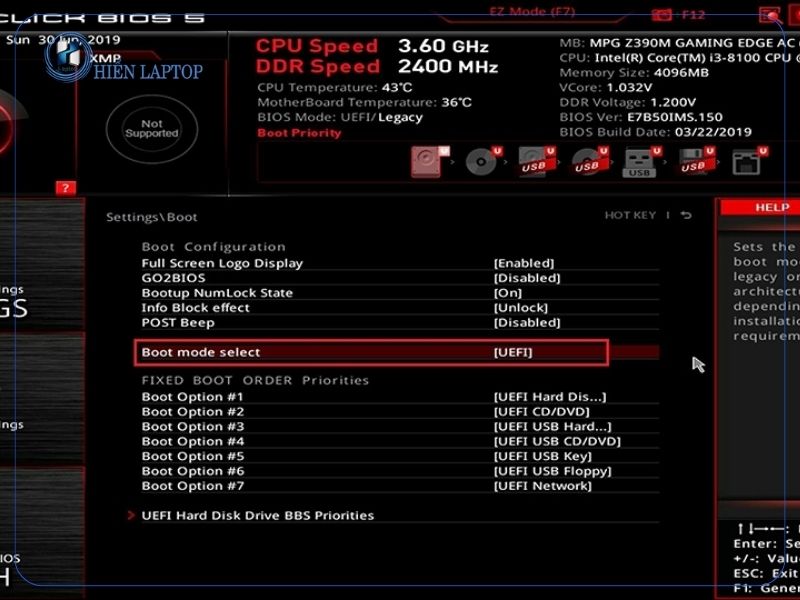Click the DDR Voltage 1.200V reading
The image size is (800, 600).
tap(628, 103)
